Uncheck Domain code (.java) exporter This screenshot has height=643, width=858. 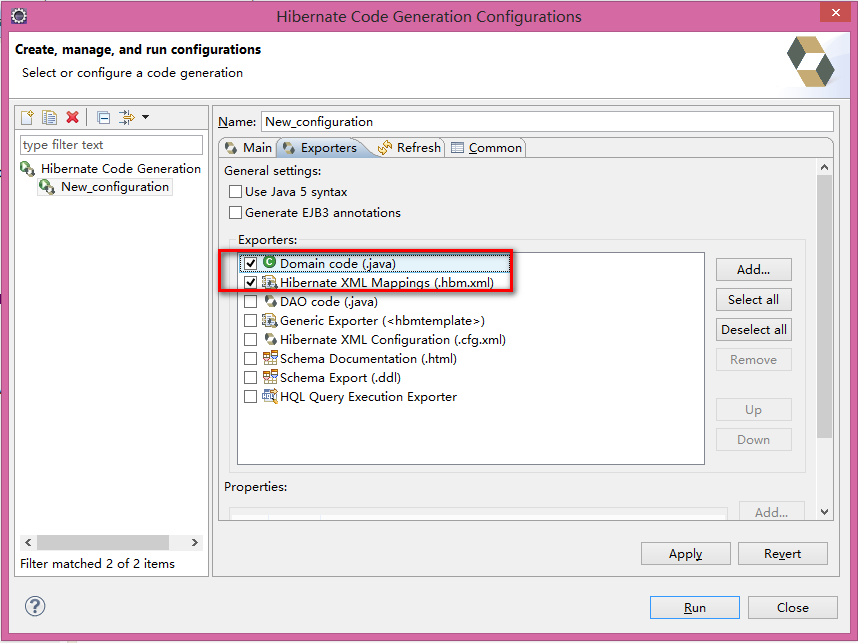(251, 263)
